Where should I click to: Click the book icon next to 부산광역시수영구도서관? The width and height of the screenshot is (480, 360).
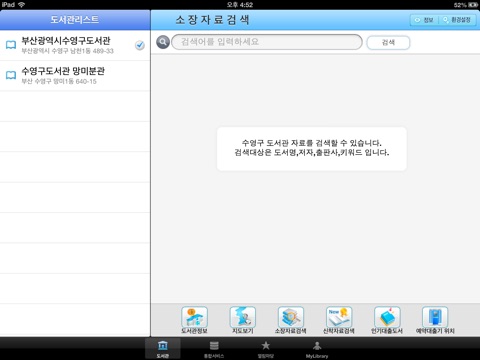pyautogui.click(x=11, y=45)
